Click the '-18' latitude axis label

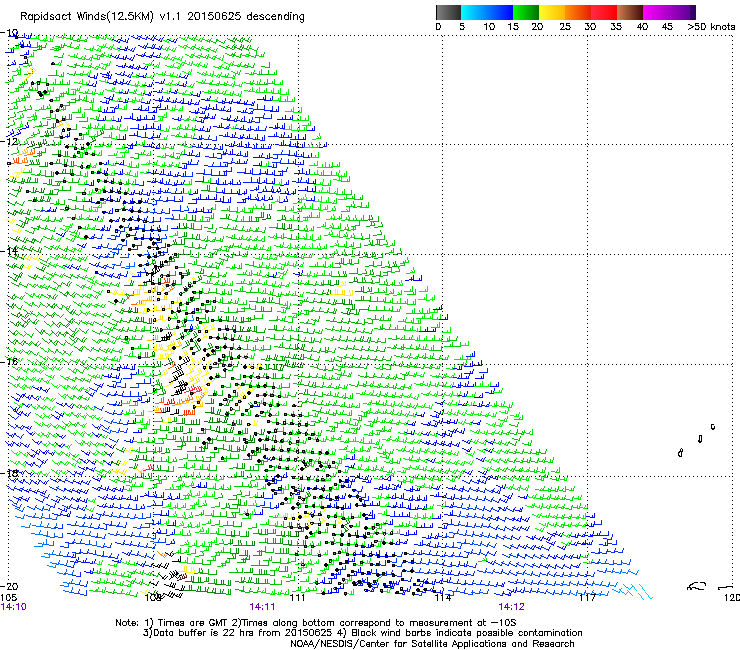pyautogui.click(x=9, y=473)
